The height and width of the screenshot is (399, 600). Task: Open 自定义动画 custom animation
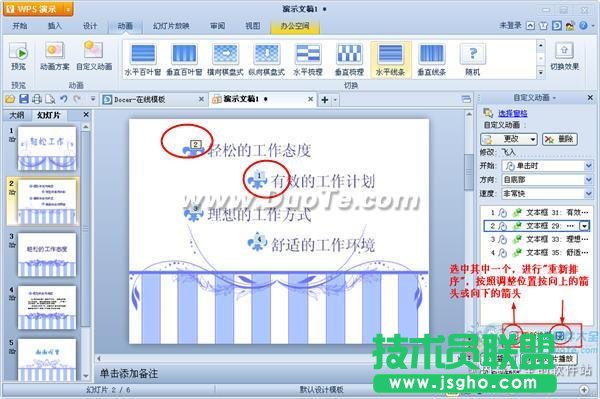(x=94, y=56)
